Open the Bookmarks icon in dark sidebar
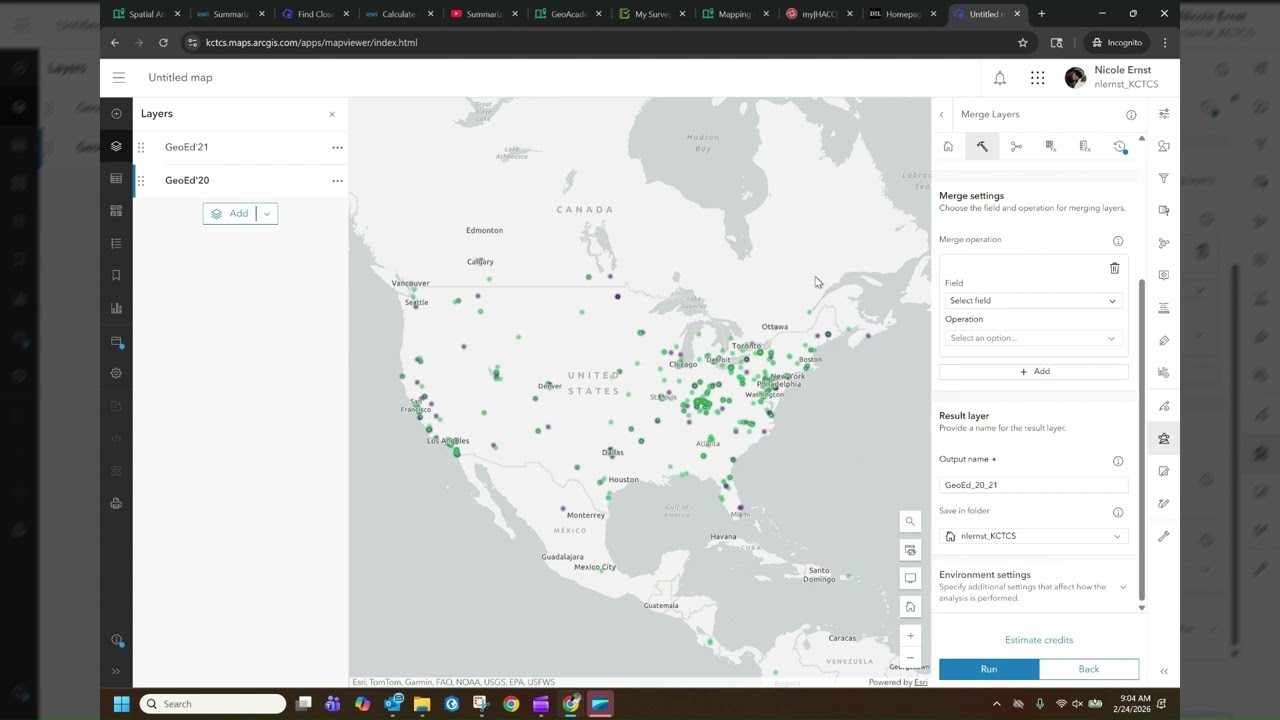 point(116,275)
